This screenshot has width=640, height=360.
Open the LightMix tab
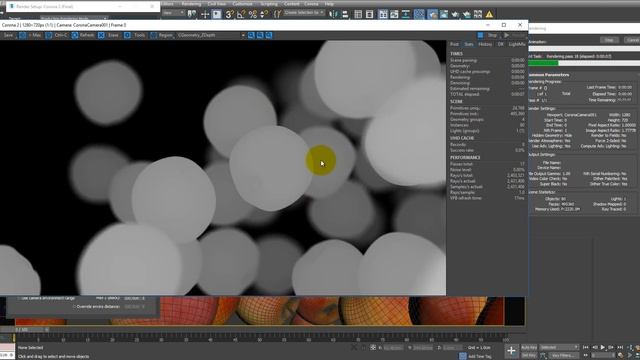click(517, 44)
